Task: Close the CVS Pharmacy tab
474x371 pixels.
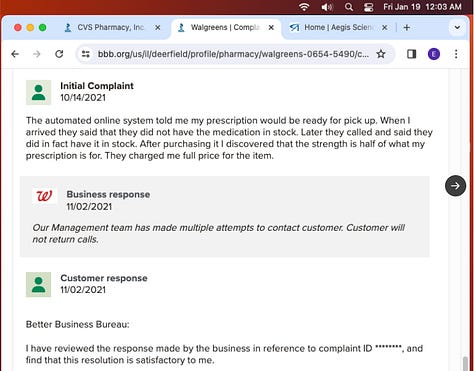Action: [x=158, y=28]
